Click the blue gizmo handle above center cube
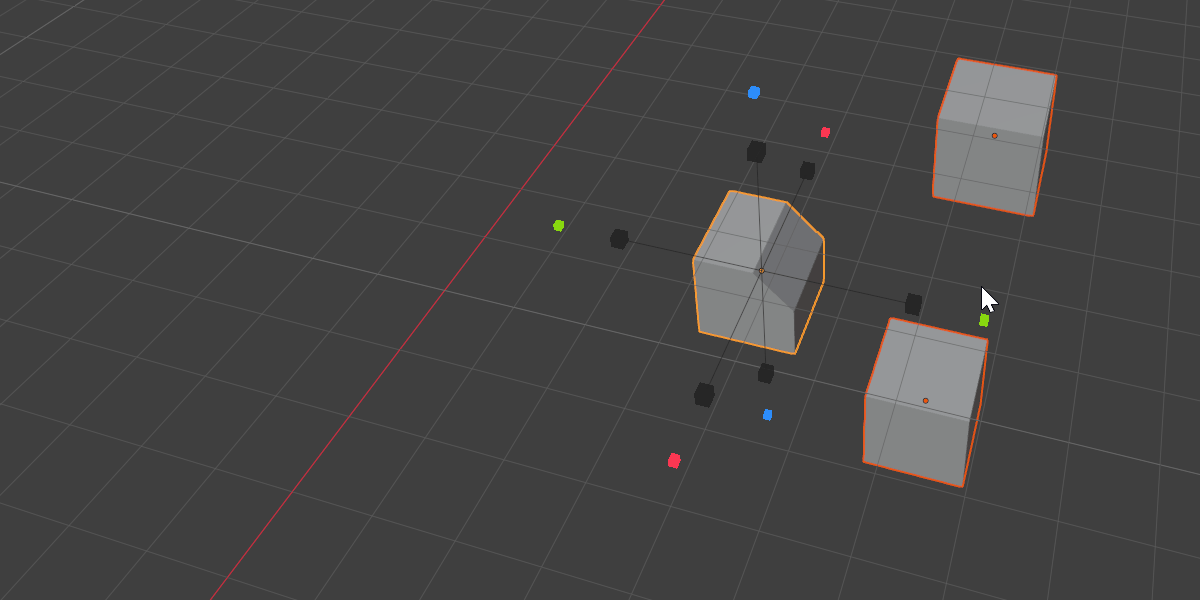This screenshot has width=1200, height=600. pos(754,93)
